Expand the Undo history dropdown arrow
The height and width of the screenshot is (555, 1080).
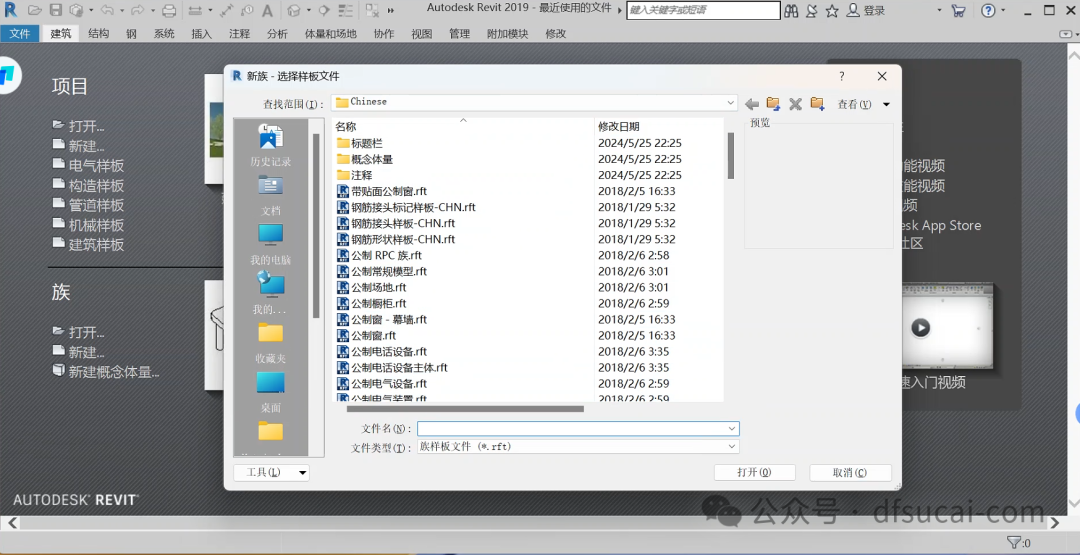(122, 10)
